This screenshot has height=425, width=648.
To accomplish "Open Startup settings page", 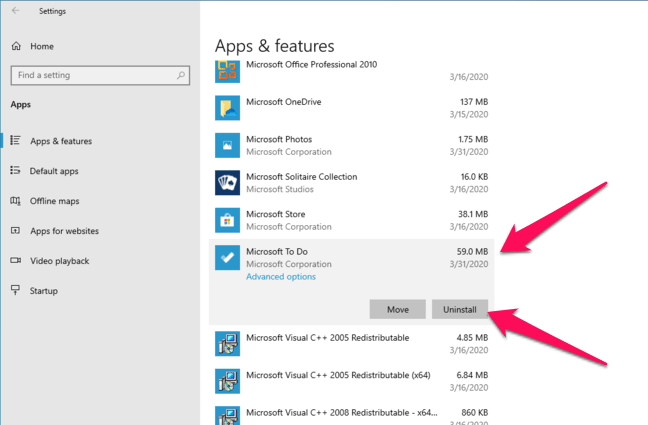I will 43,291.
